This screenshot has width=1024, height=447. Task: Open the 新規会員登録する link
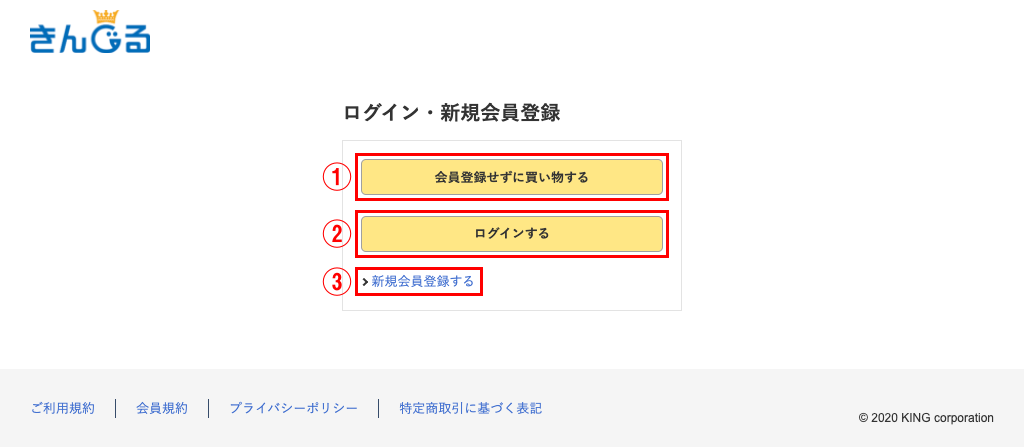click(x=423, y=282)
